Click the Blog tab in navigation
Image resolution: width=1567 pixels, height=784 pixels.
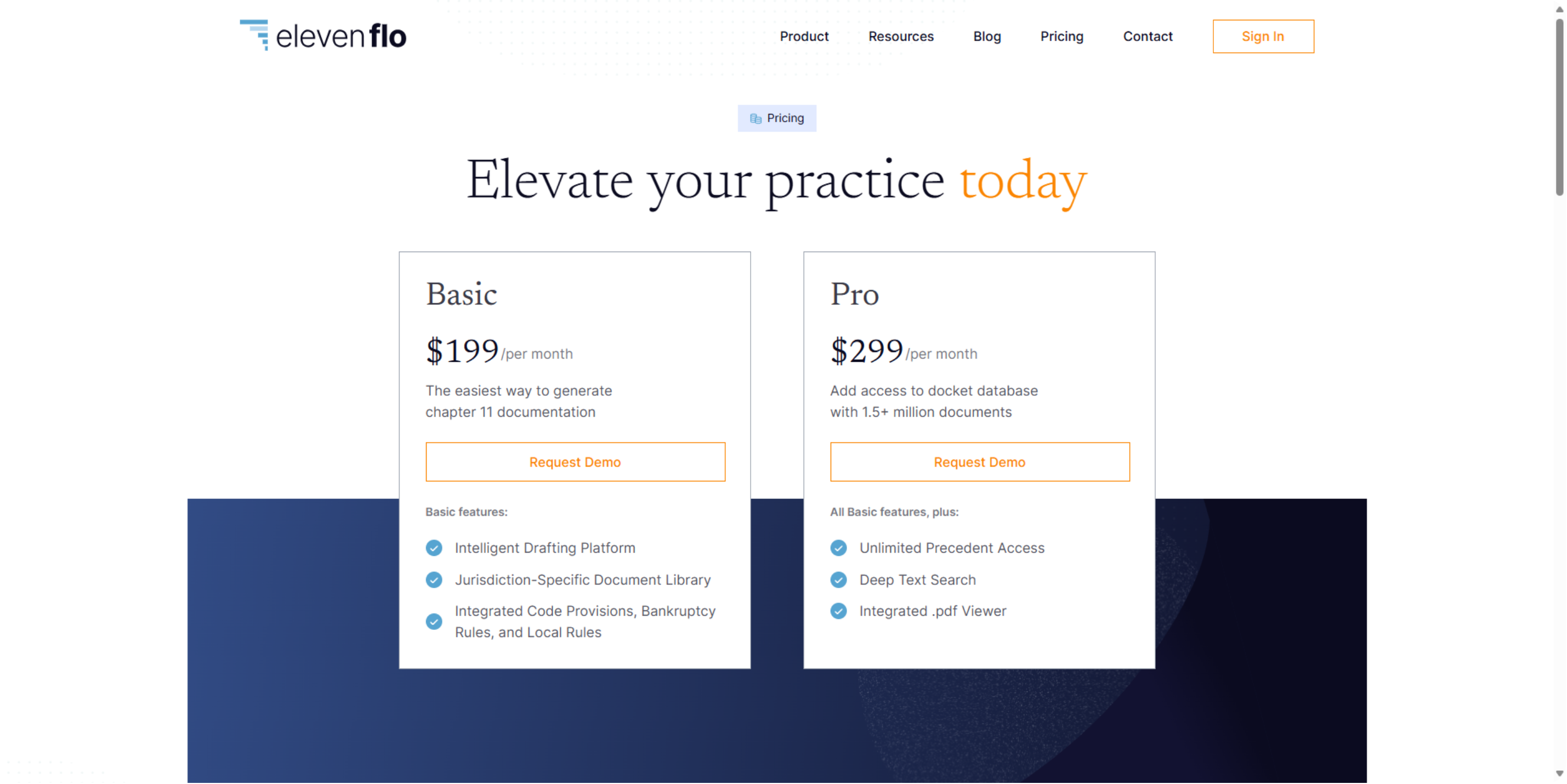tap(988, 35)
